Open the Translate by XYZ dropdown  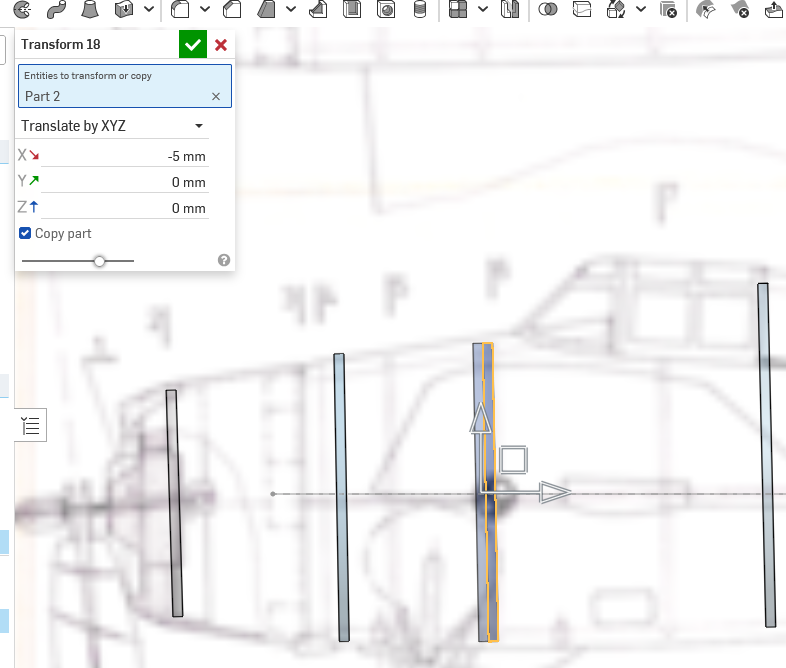[114, 126]
